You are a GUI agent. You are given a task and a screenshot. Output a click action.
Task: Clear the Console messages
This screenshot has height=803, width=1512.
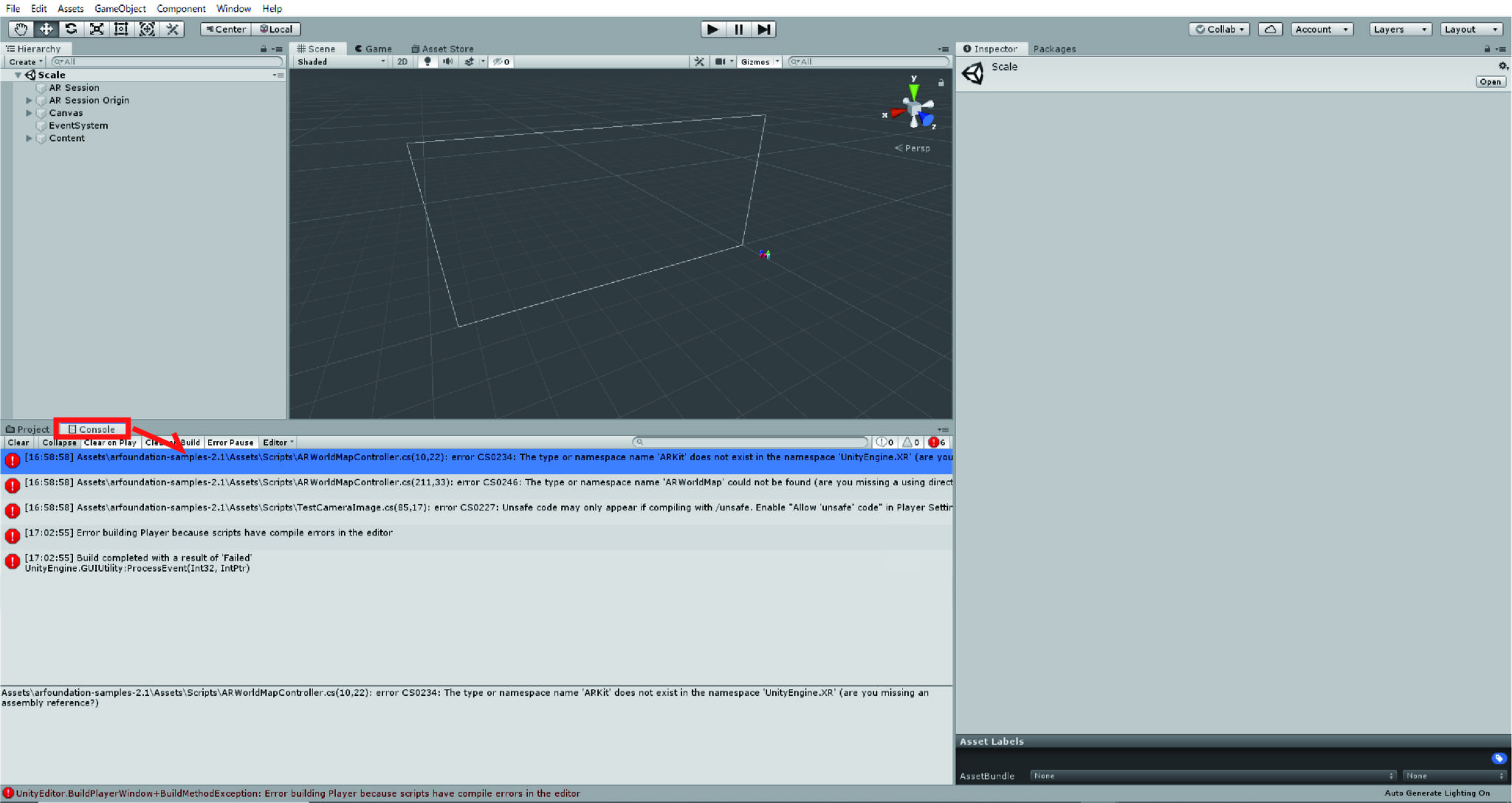coord(18,442)
